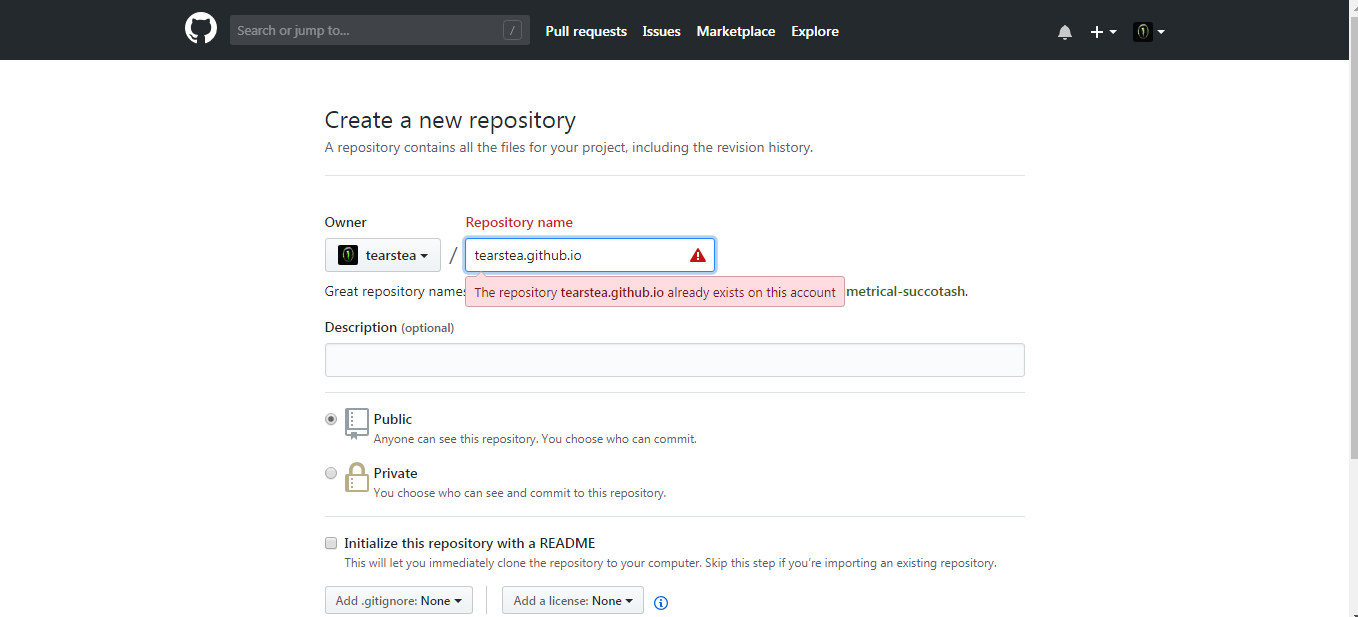Focus the Search or jump to field
1358x617 pixels.
pos(380,30)
